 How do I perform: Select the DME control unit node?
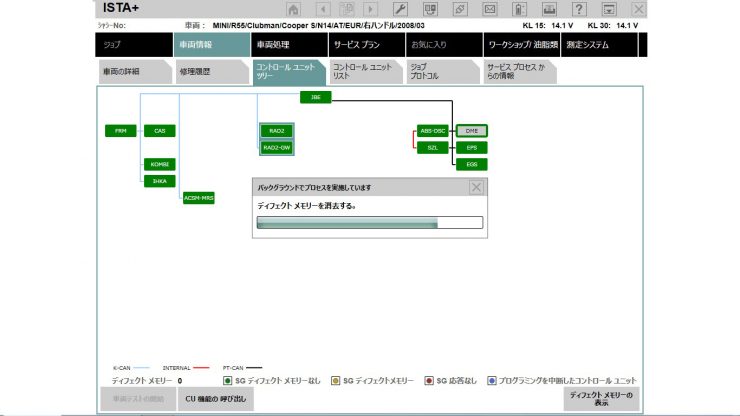pyautogui.click(x=471, y=131)
